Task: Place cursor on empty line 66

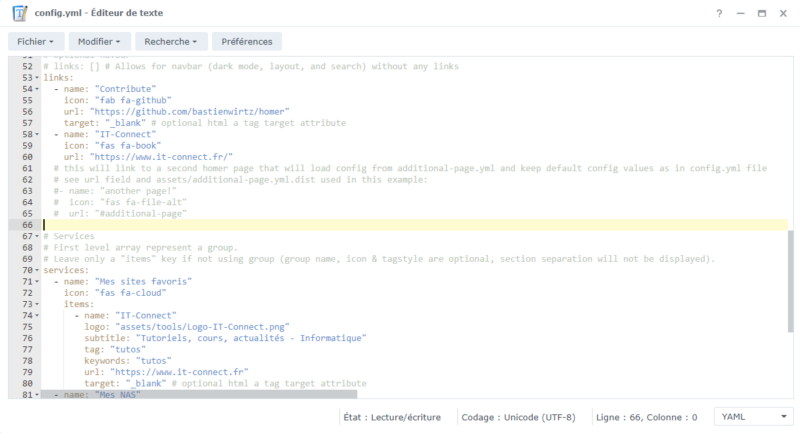Action: point(300,225)
